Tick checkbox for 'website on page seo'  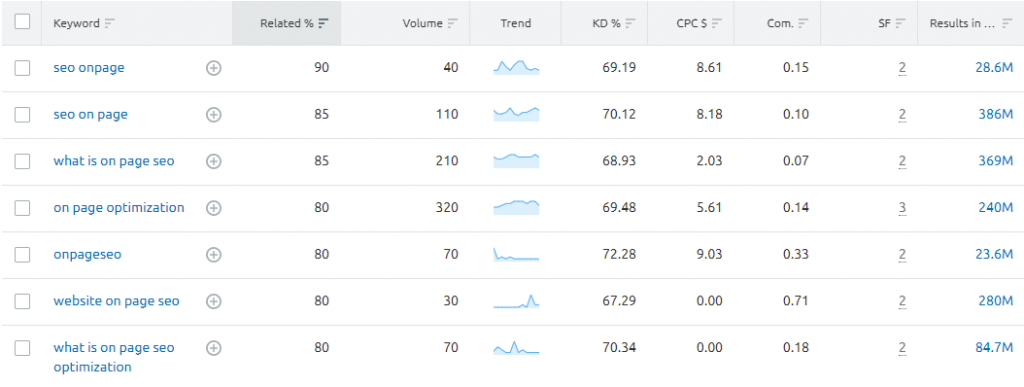pos(22,302)
